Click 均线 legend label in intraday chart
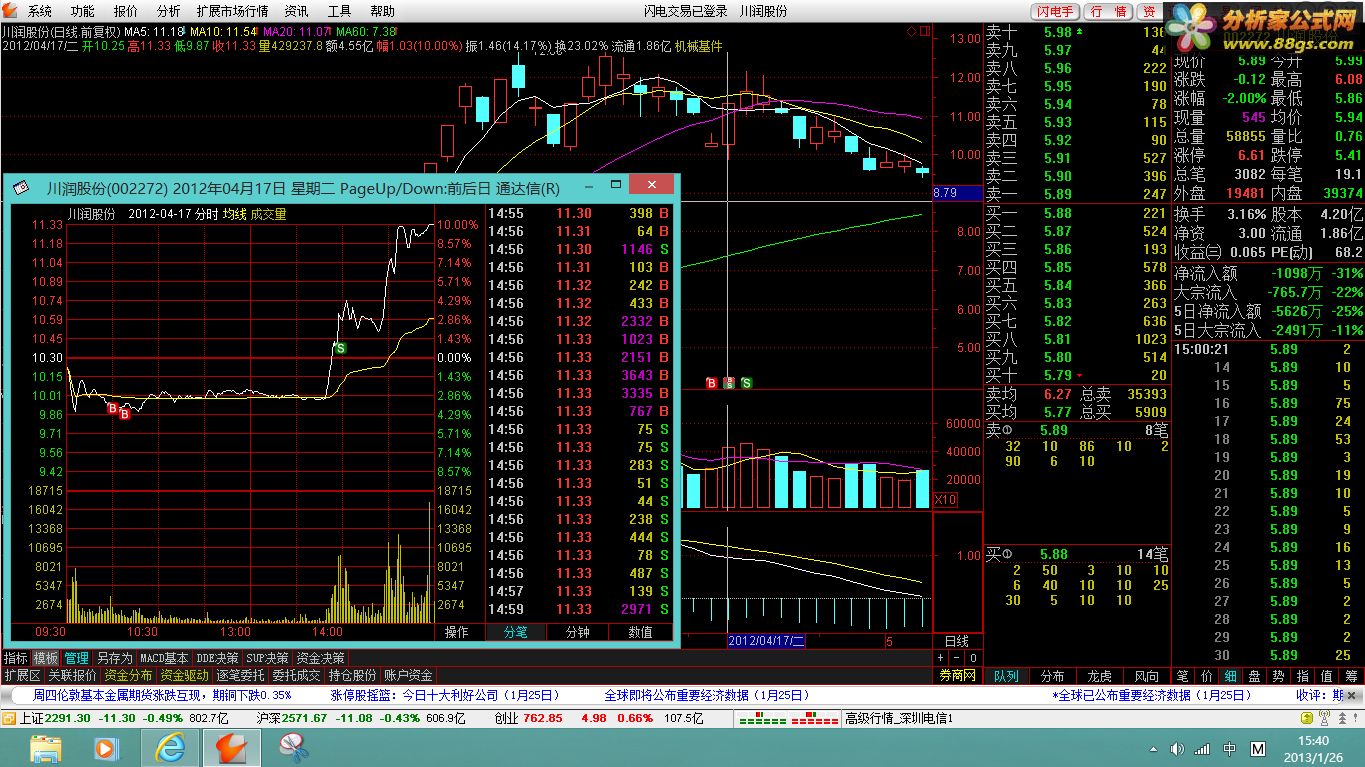1365x767 pixels. click(x=234, y=214)
